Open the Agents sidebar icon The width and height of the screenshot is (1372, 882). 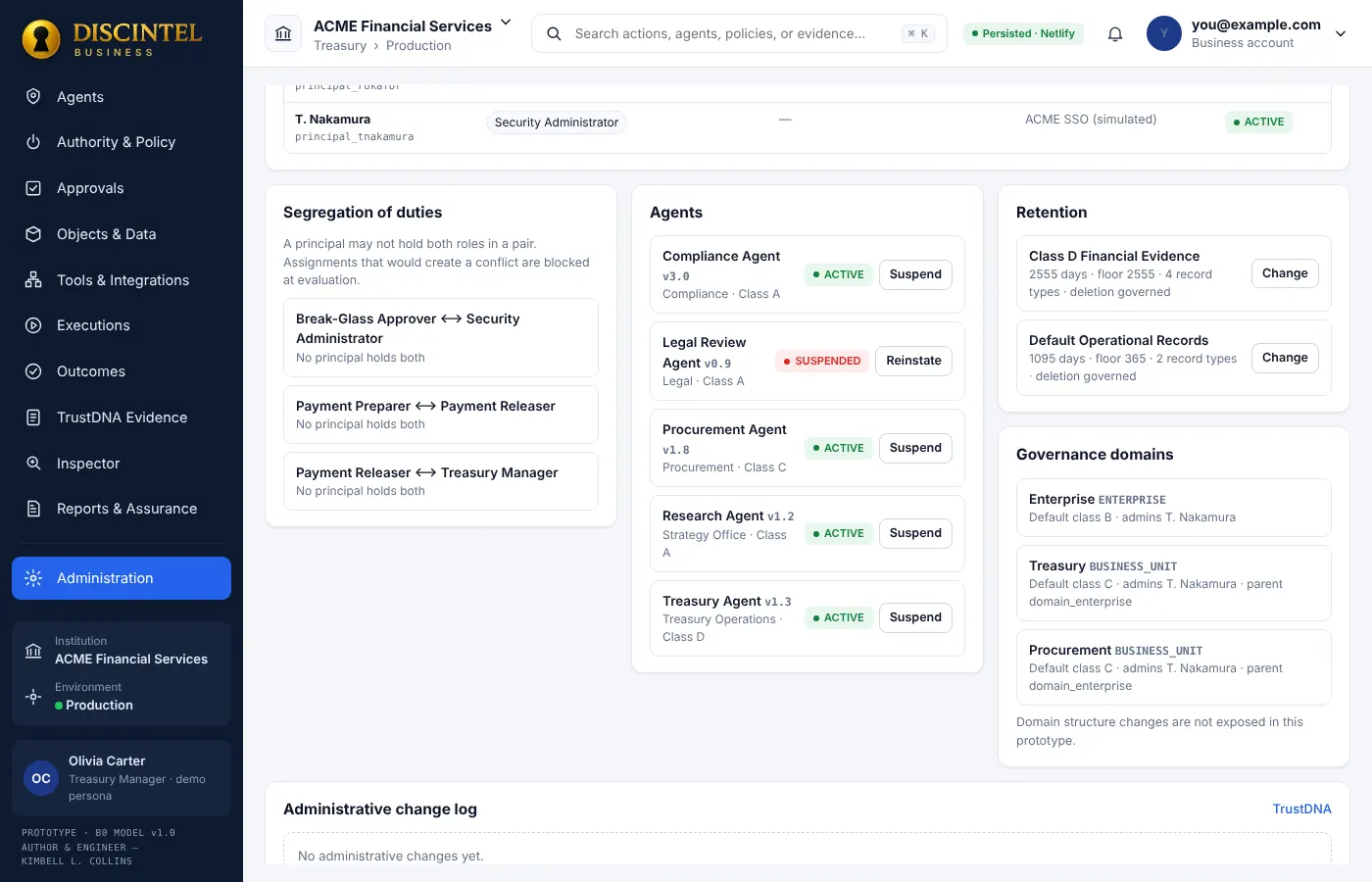coord(33,96)
